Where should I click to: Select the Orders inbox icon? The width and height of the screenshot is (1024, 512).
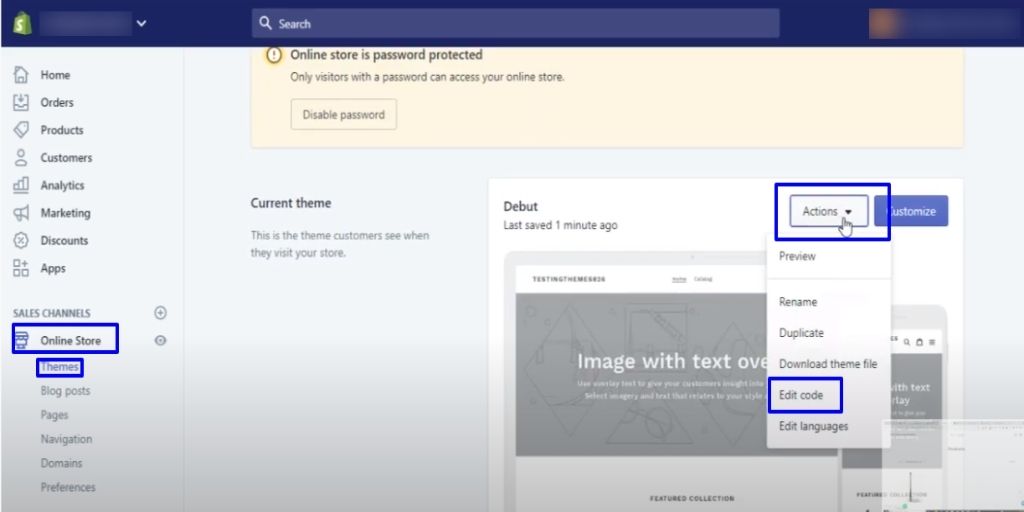(21, 103)
